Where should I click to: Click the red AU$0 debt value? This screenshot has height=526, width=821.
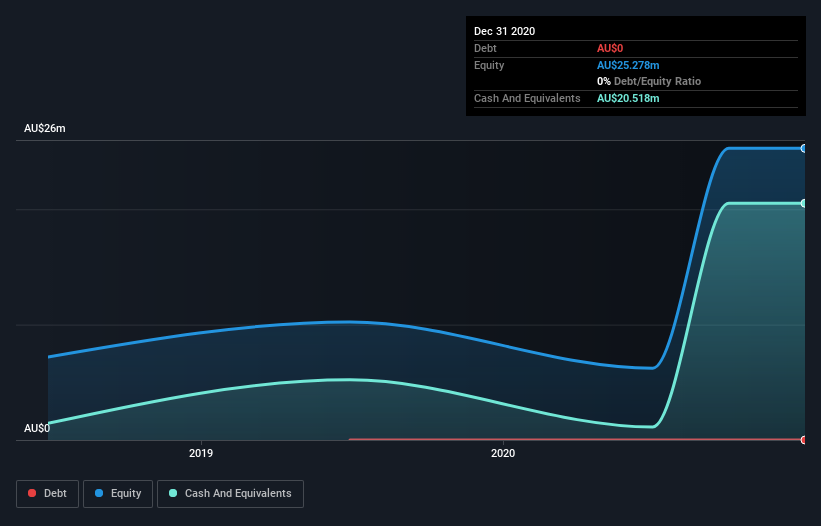point(610,48)
